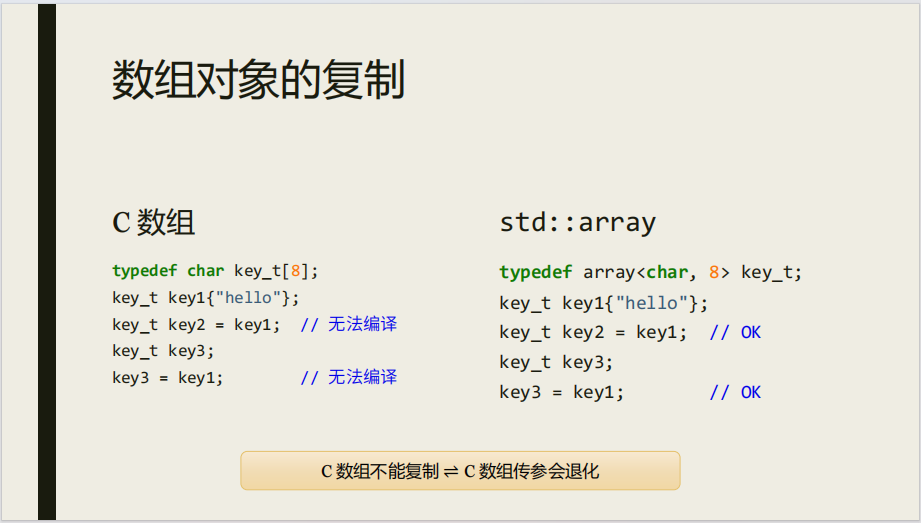Click the line typedef char key_t[8];

(215, 271)
